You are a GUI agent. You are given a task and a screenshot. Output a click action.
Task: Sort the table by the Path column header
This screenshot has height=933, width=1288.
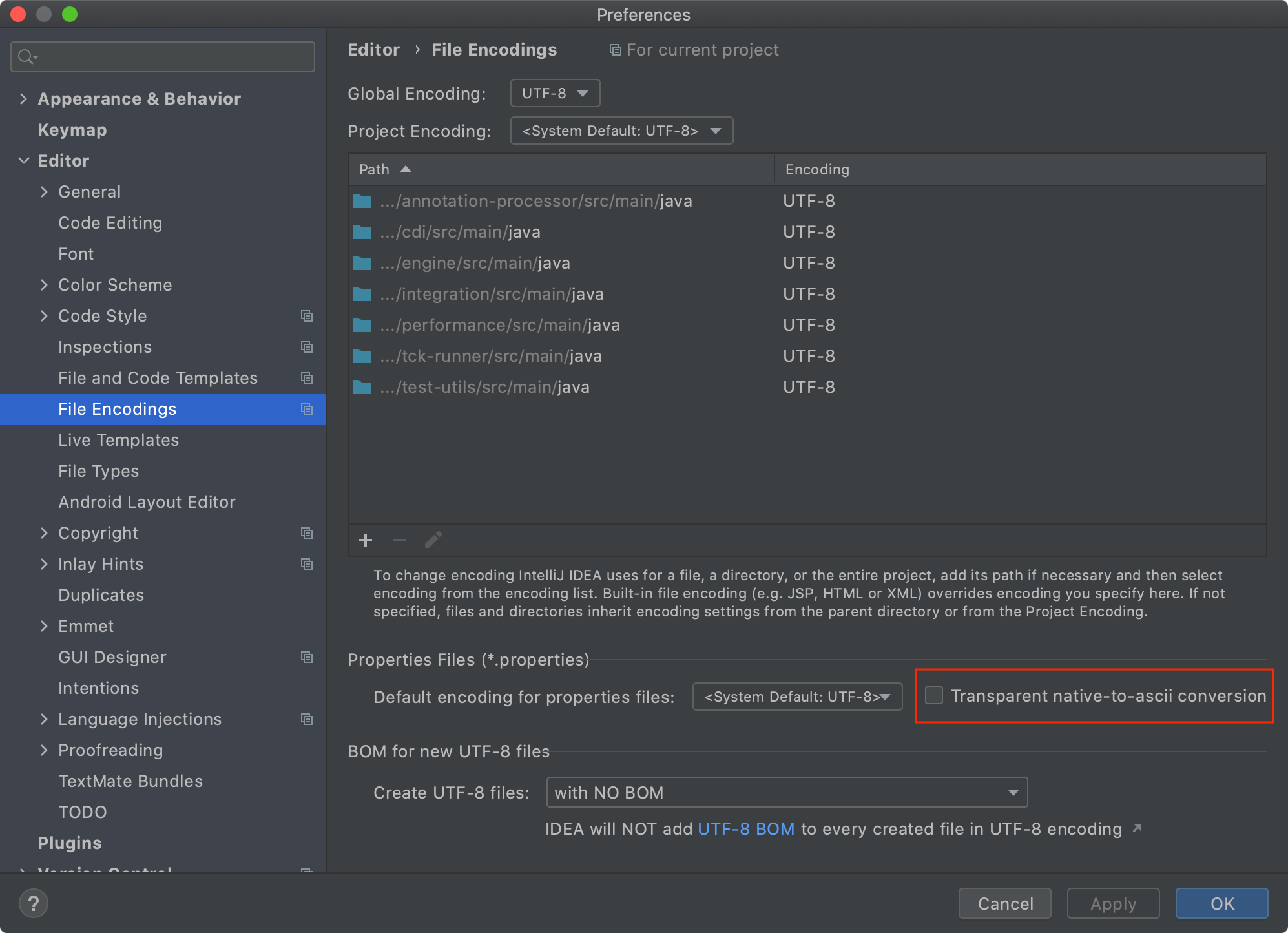(375, 169)
